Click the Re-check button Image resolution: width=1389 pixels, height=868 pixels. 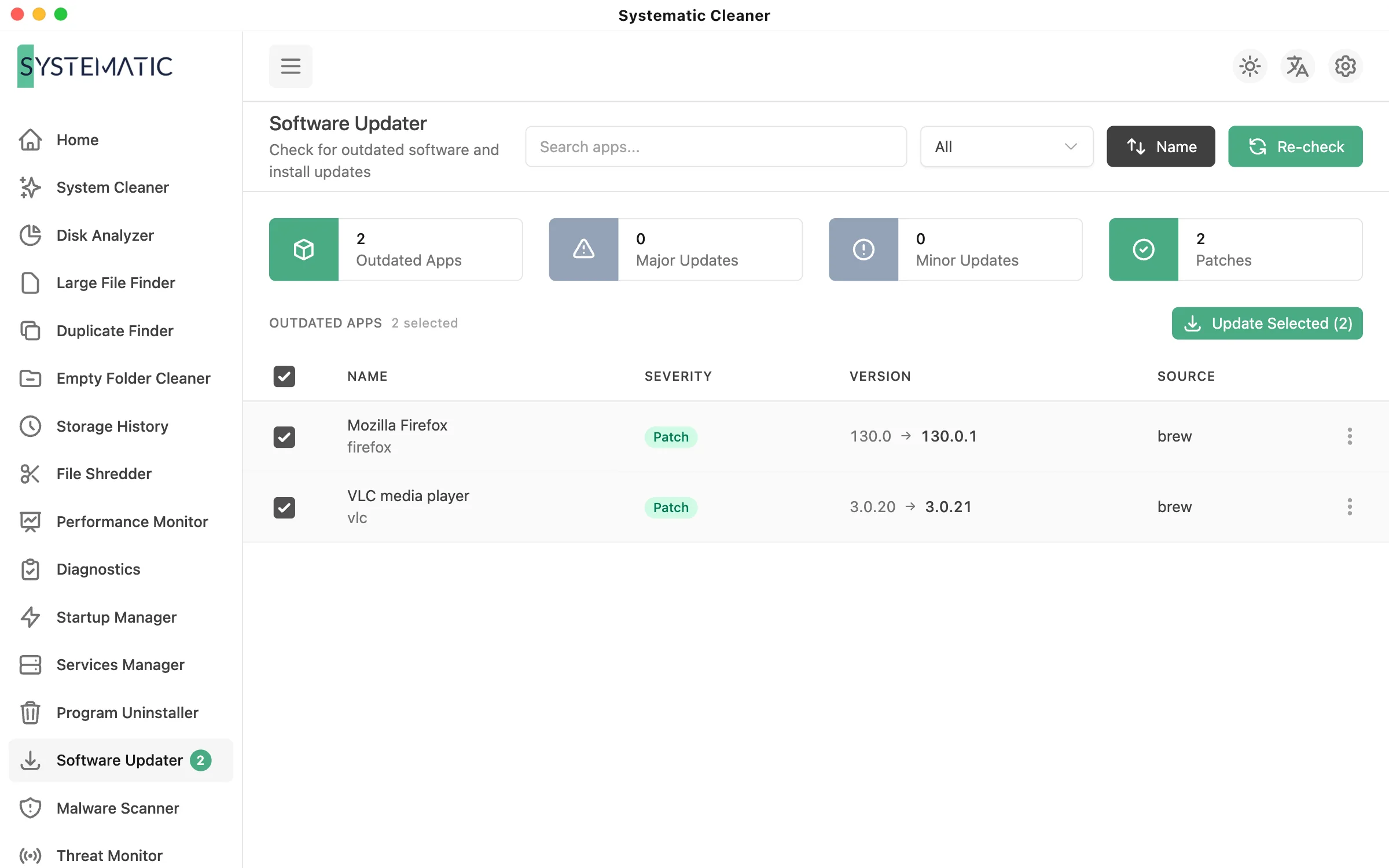(x=1295, y=146)
